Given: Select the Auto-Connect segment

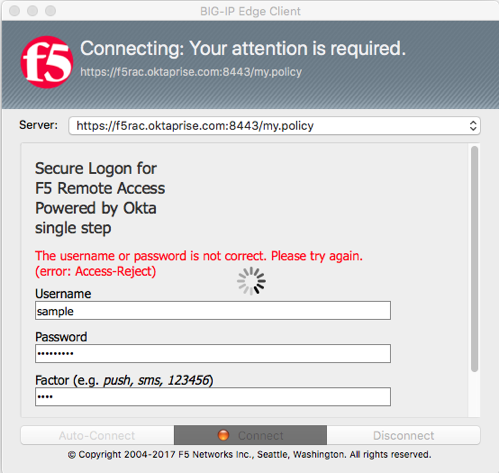Looking at the screenshot, I should pyautogui.click(x=97, y=435).
